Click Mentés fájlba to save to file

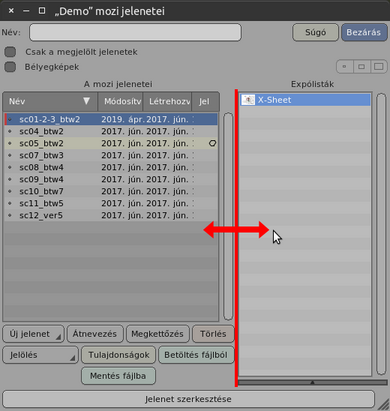click(118, 376)
